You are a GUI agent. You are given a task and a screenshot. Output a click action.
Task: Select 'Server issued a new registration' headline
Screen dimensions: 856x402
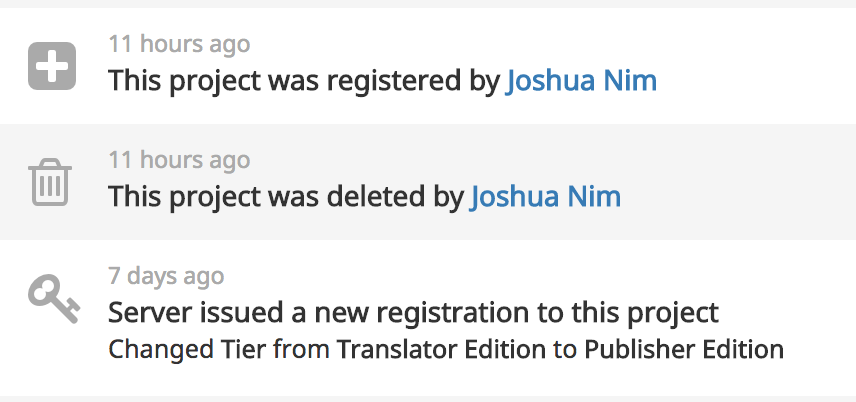point(413,312)
